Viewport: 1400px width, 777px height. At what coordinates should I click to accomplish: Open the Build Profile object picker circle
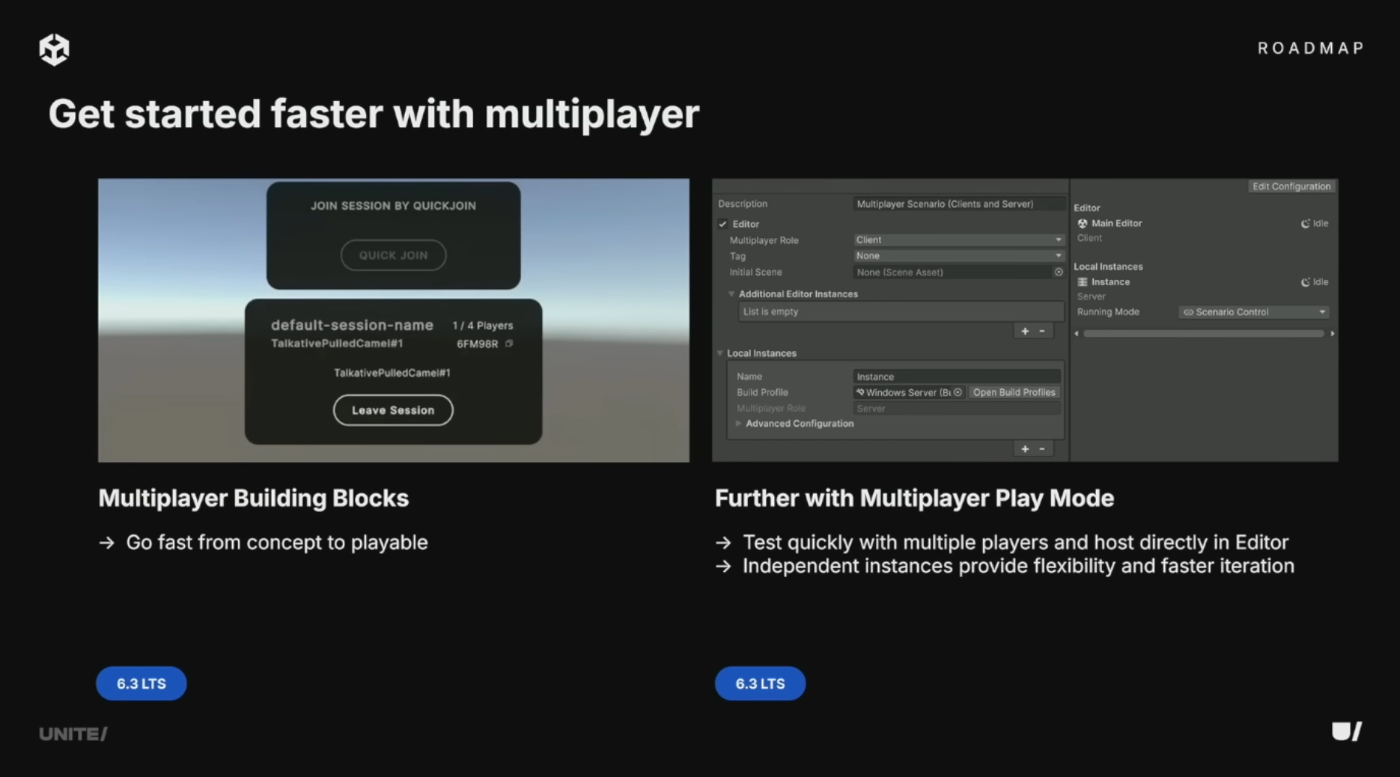957,392
